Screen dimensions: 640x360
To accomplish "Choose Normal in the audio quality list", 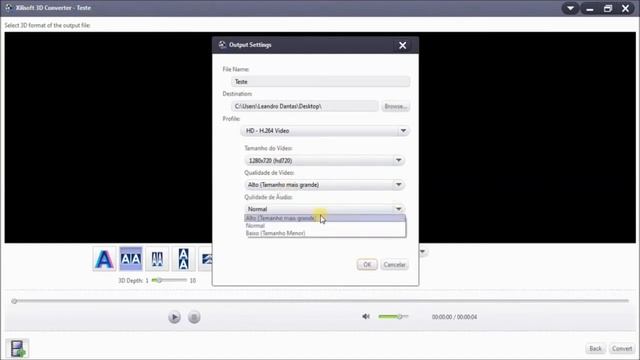I will pos(325,226).
